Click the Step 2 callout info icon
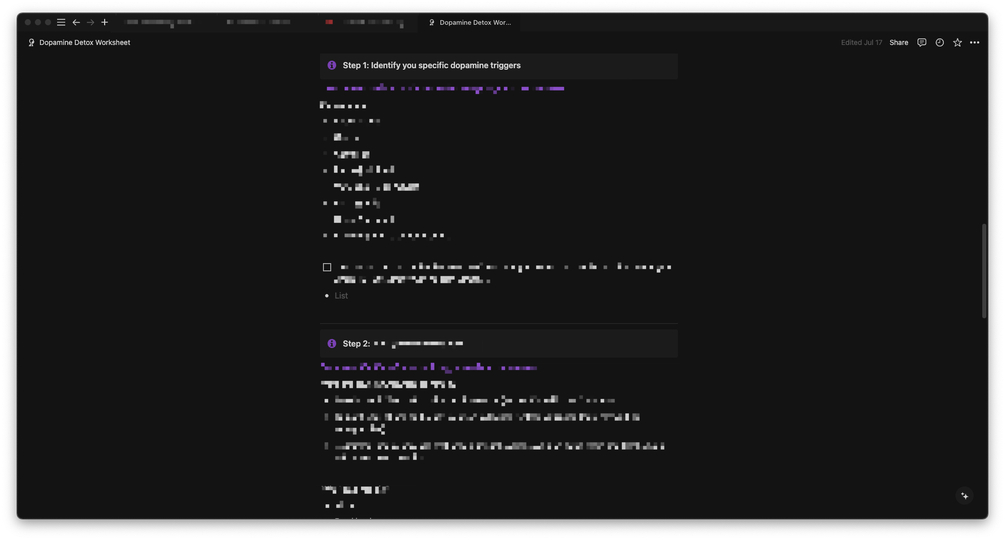1005x540 pixels. click(332, 344)
